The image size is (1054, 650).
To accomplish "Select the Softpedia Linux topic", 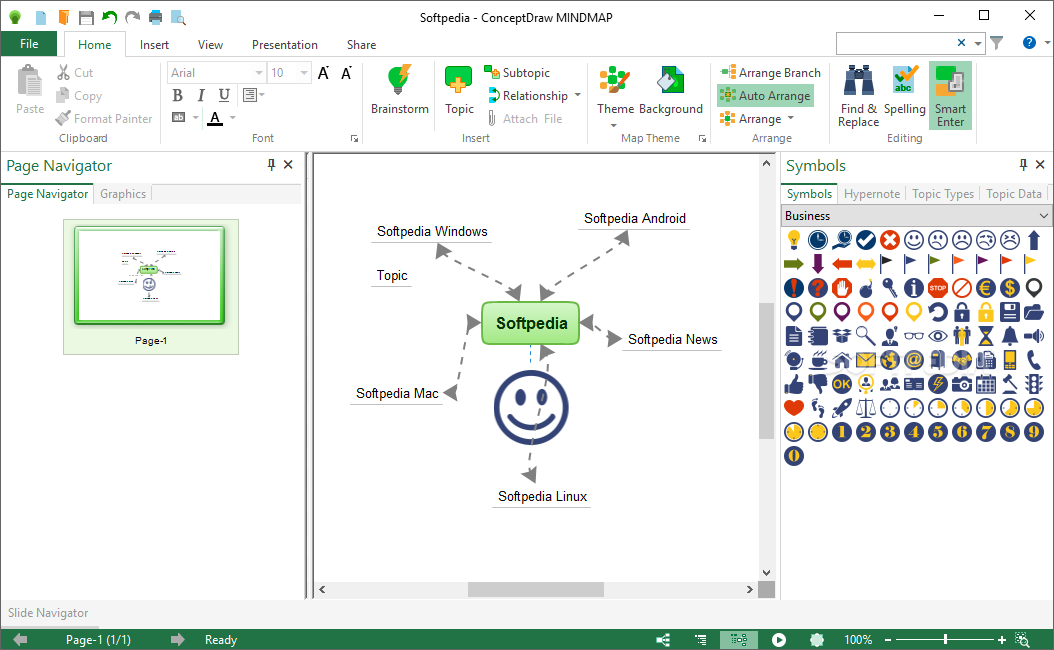I will pyautogui.click(x=542, y=496).
